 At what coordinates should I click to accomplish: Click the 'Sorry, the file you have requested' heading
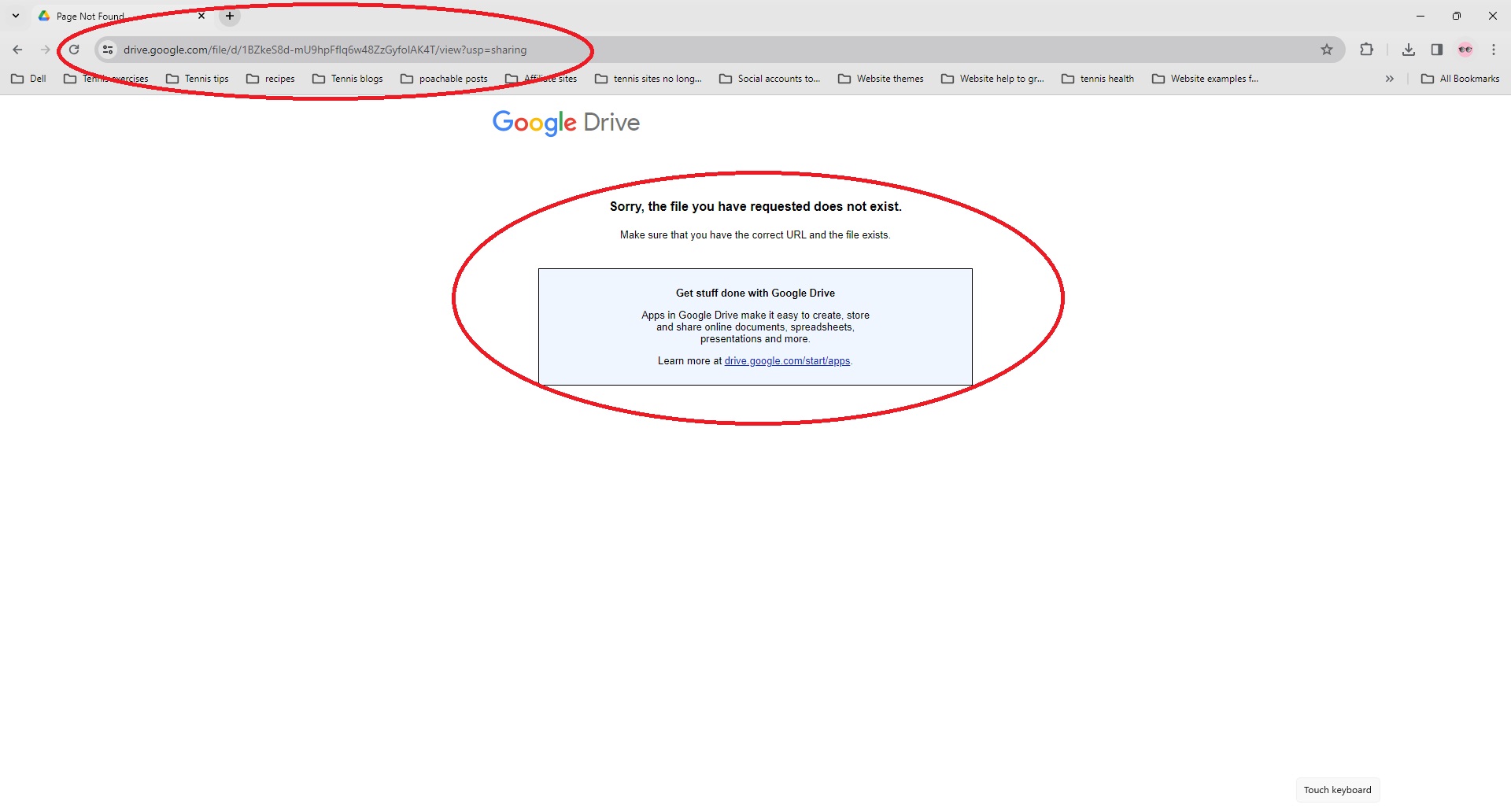coord(755,207)
